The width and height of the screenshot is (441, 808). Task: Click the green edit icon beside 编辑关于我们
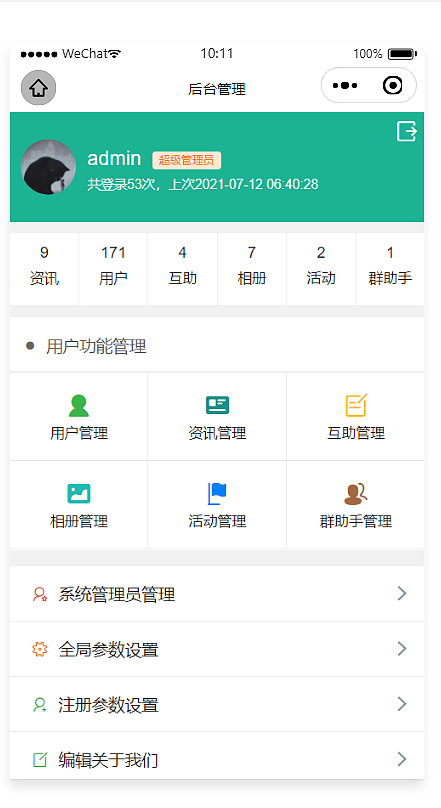point(40,760)
